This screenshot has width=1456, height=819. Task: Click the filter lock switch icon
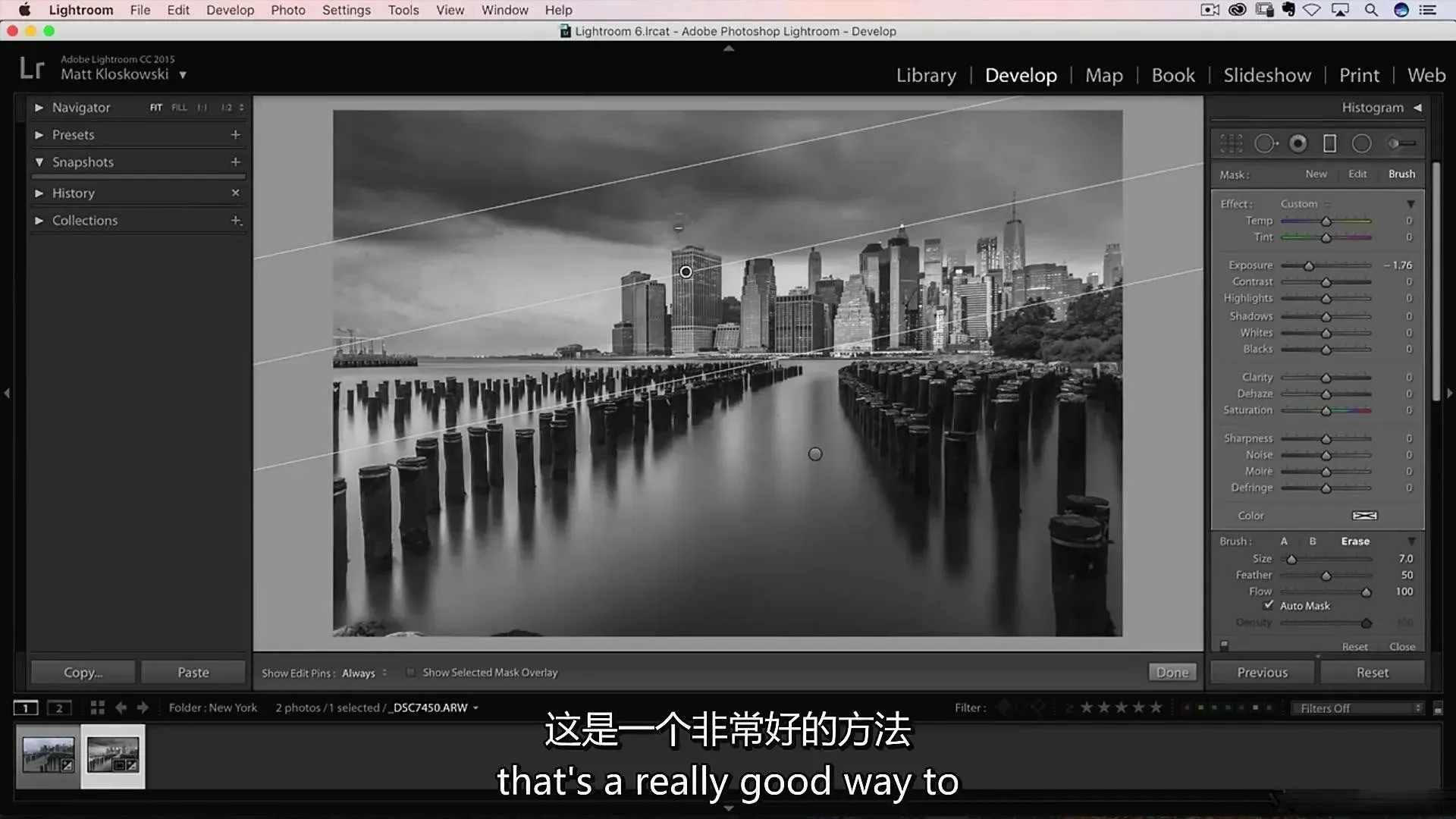click(1438, 708)
